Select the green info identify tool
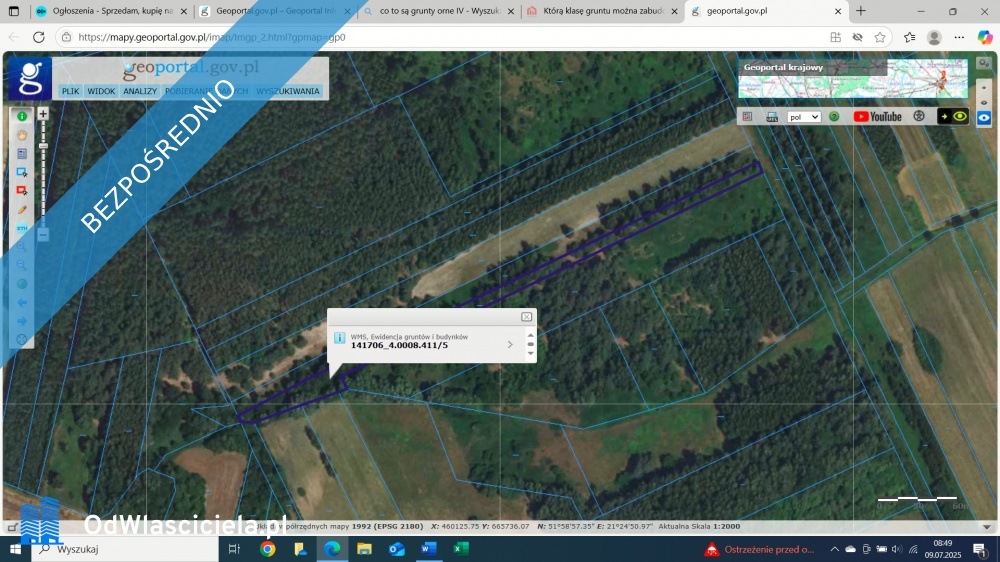Viewport: 1000px width, 562px height. (22, 116)
